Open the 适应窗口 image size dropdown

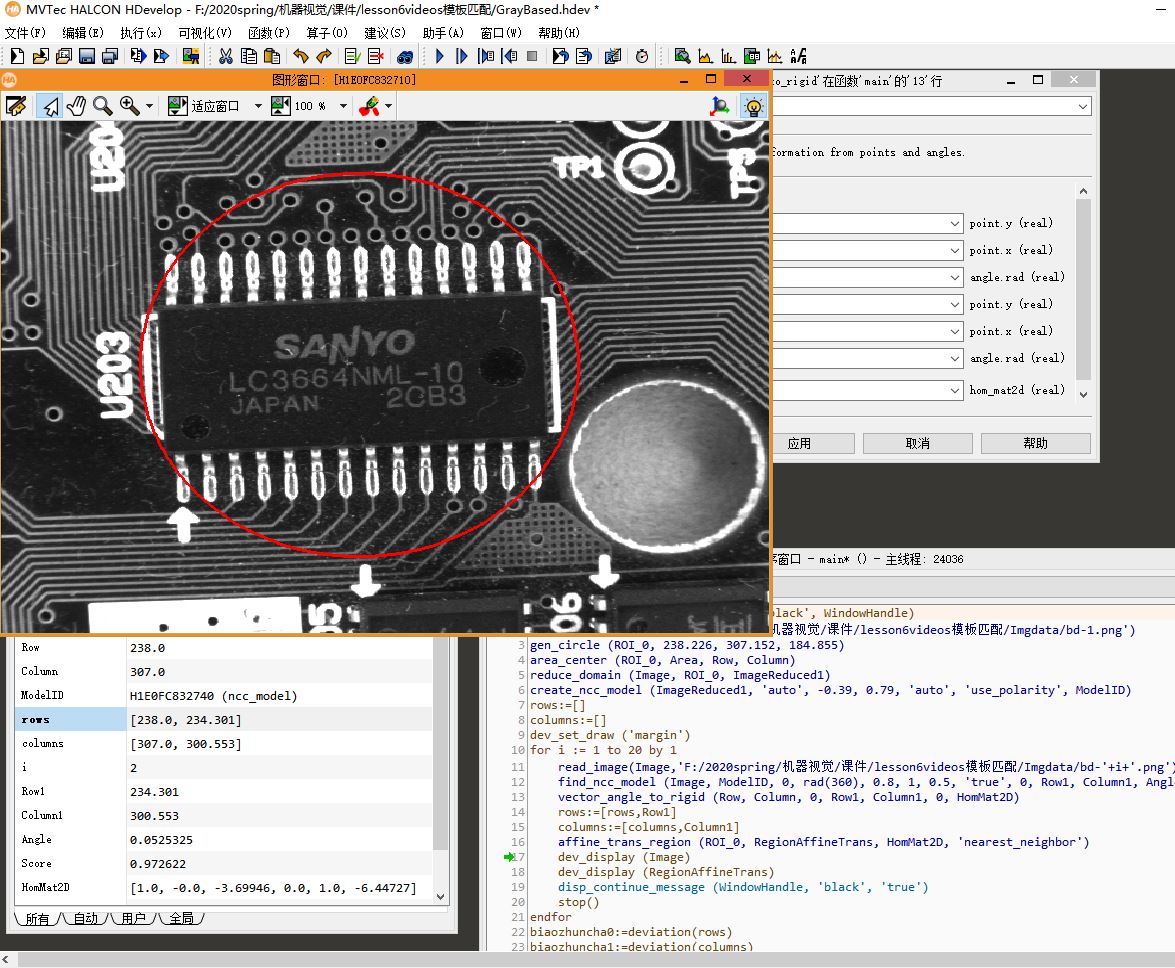pos(258,106)
